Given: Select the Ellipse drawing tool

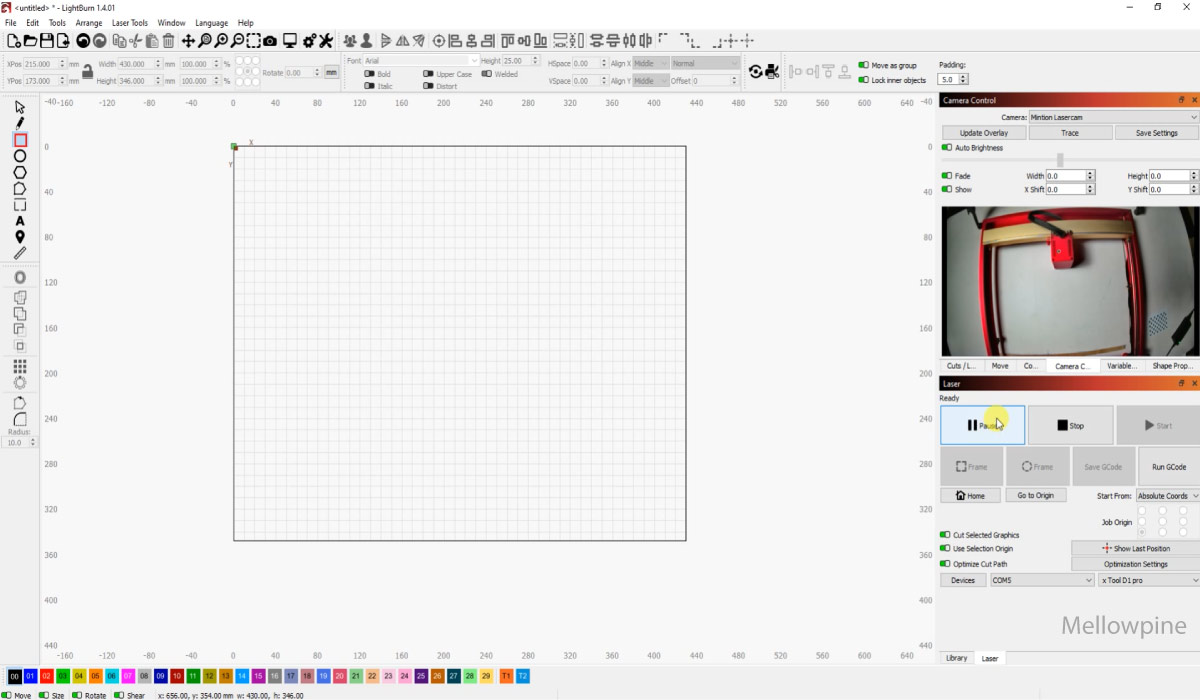Looking at the screenshot, I should [20, 156].
